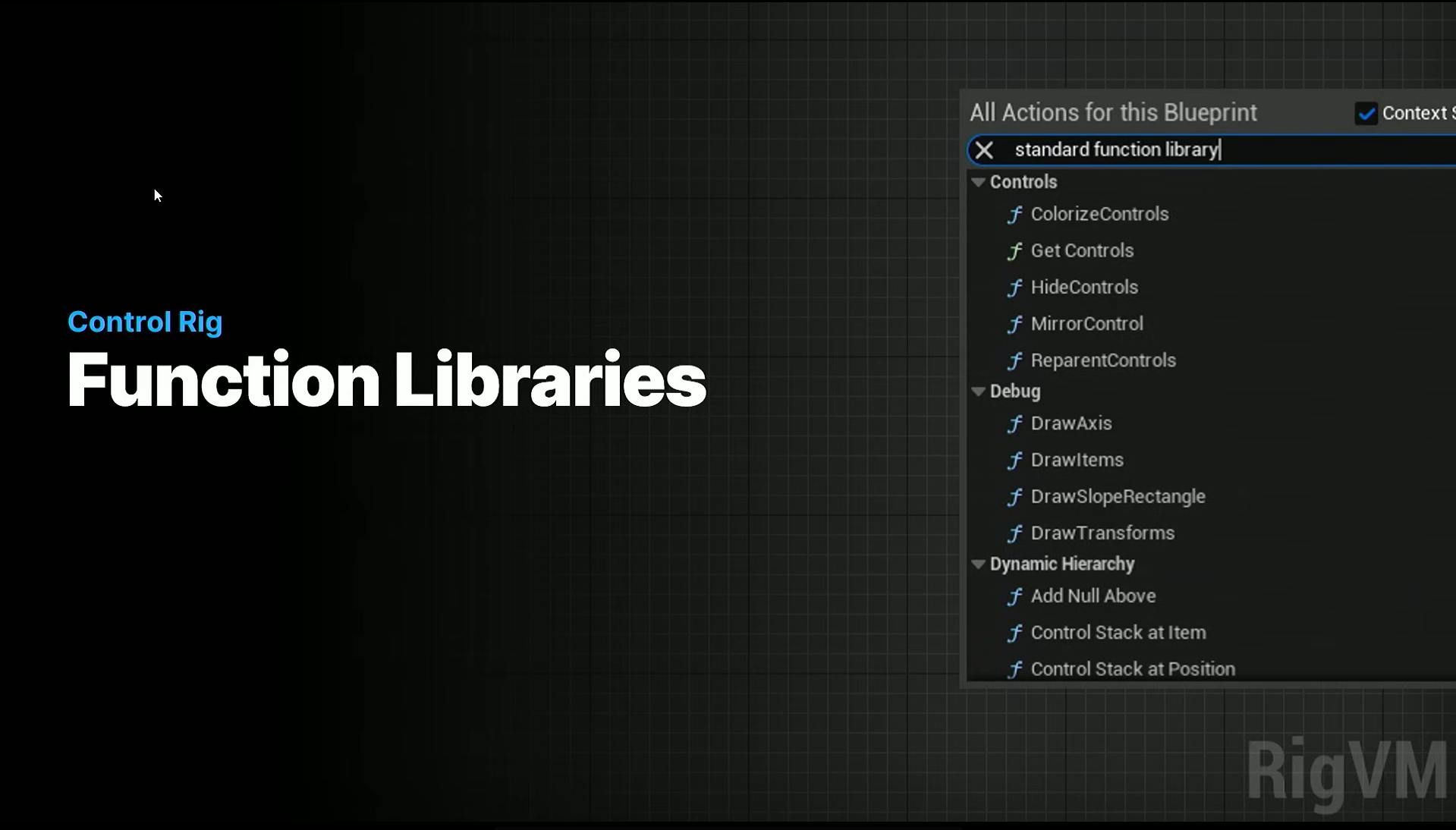Click the Controls category label
Image resolution: width=1456 pixels, height=830 pixels.
click(x=1024, y=182)
